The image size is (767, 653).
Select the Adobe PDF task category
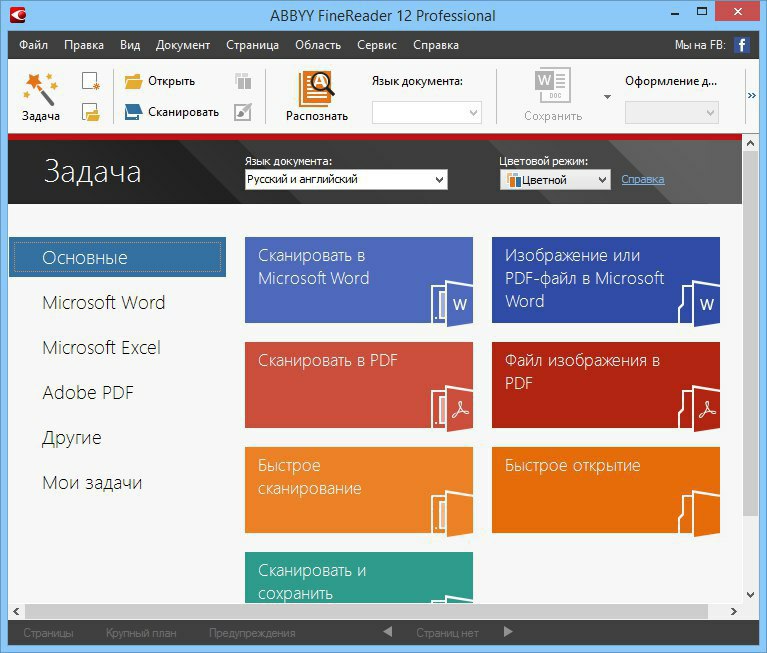pyautogui.click(x=88, y=393)
